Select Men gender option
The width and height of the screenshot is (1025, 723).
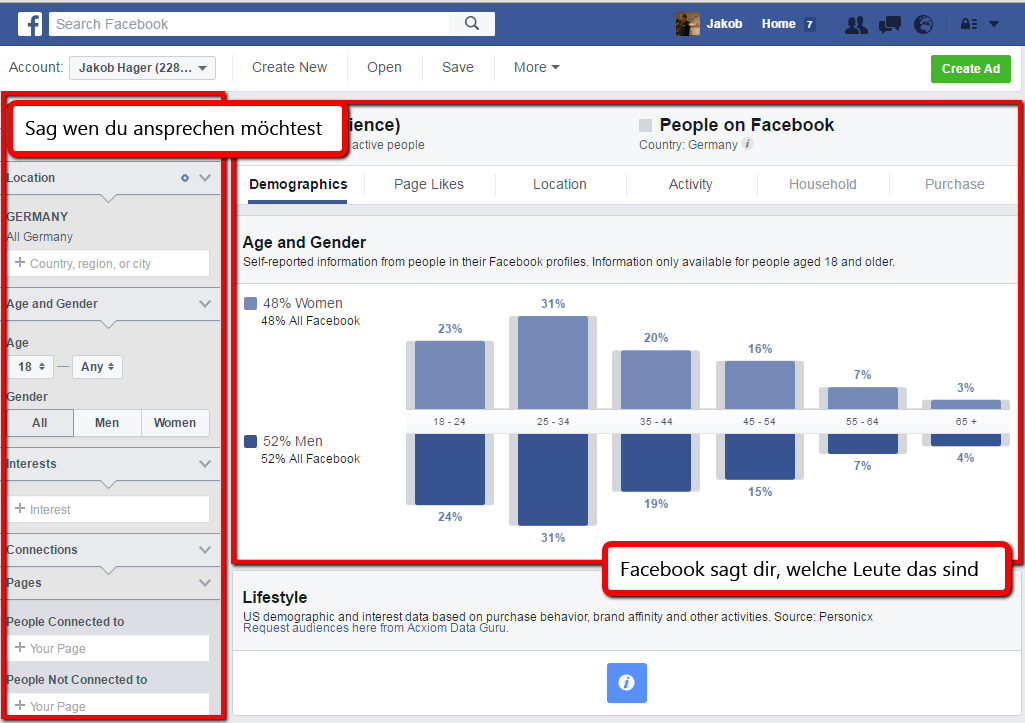(107, 423)
